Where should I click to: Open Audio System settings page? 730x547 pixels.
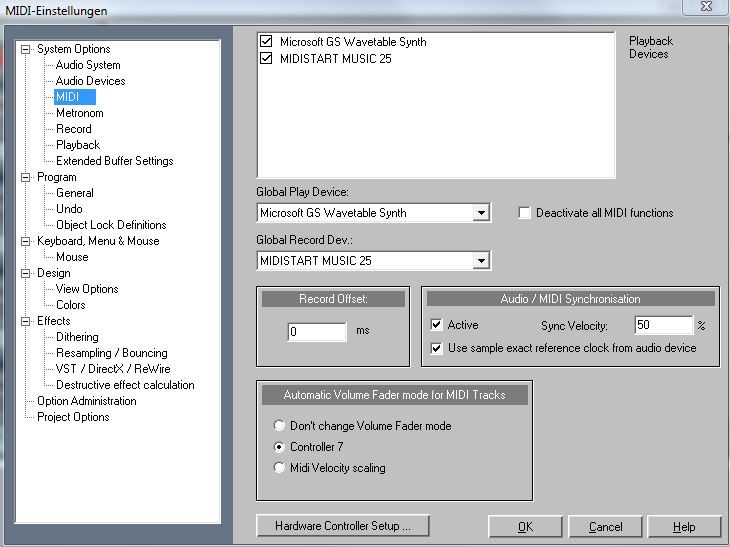click(88, 65)
